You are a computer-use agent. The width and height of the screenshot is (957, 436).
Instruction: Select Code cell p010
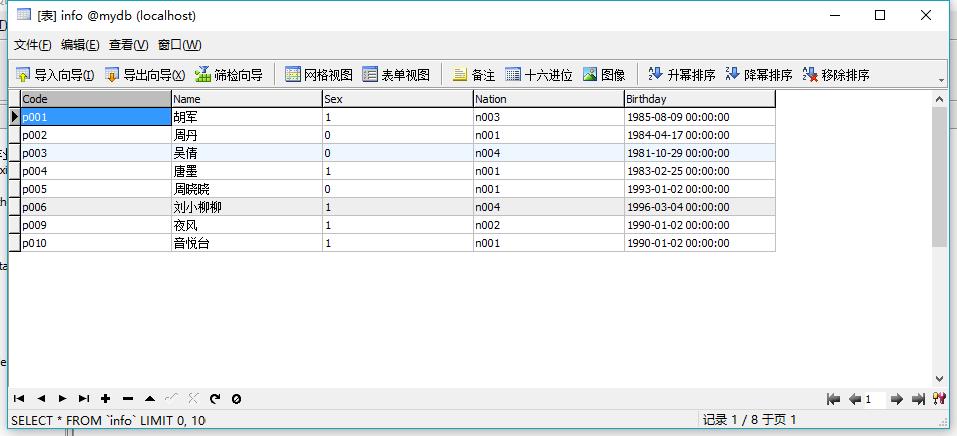click(96, 243)
